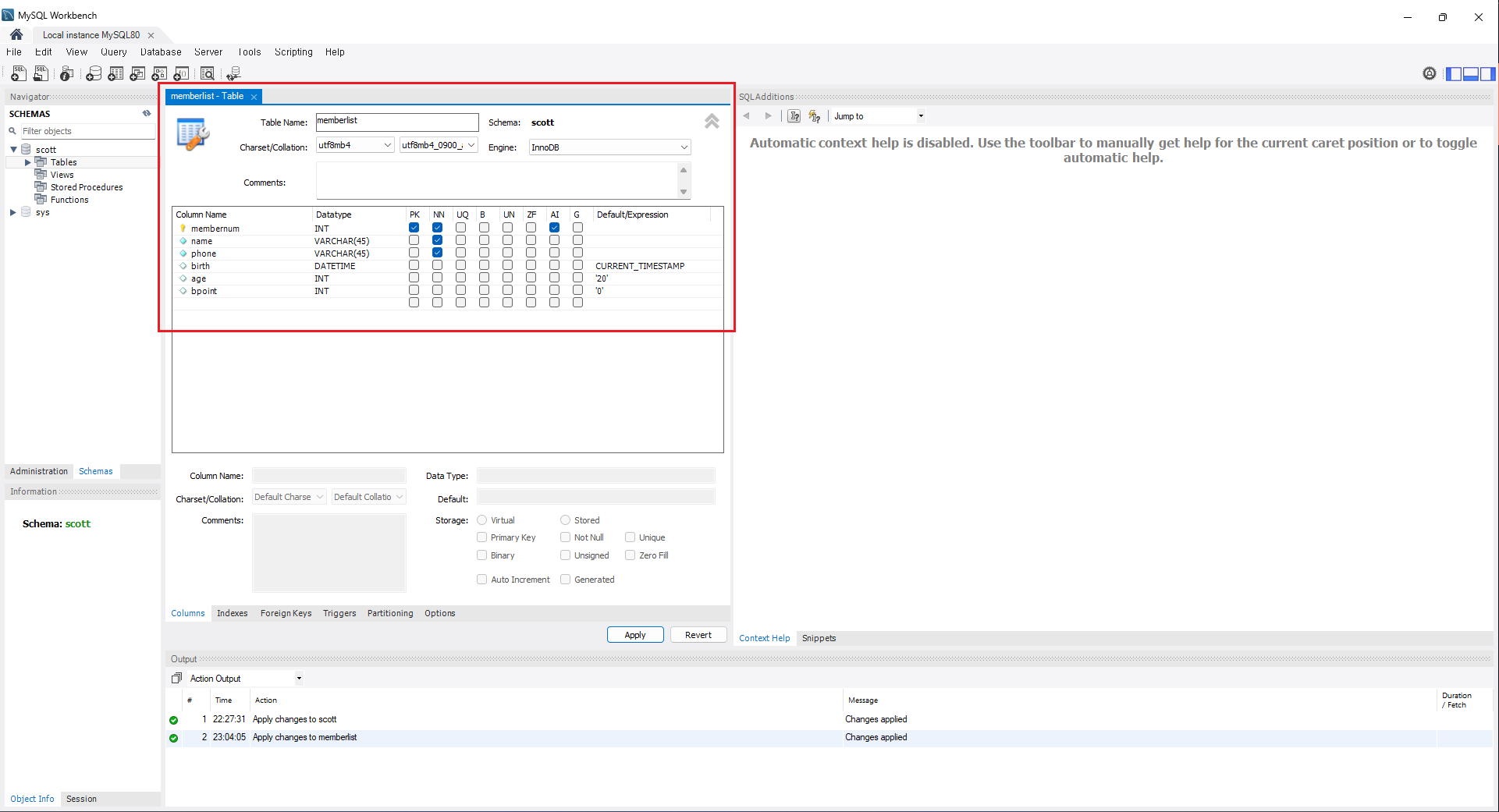Image resolution: width=1499 pixels, height=812 pixels.
Task: Open the Snippets tab
Action: [819, 638]
